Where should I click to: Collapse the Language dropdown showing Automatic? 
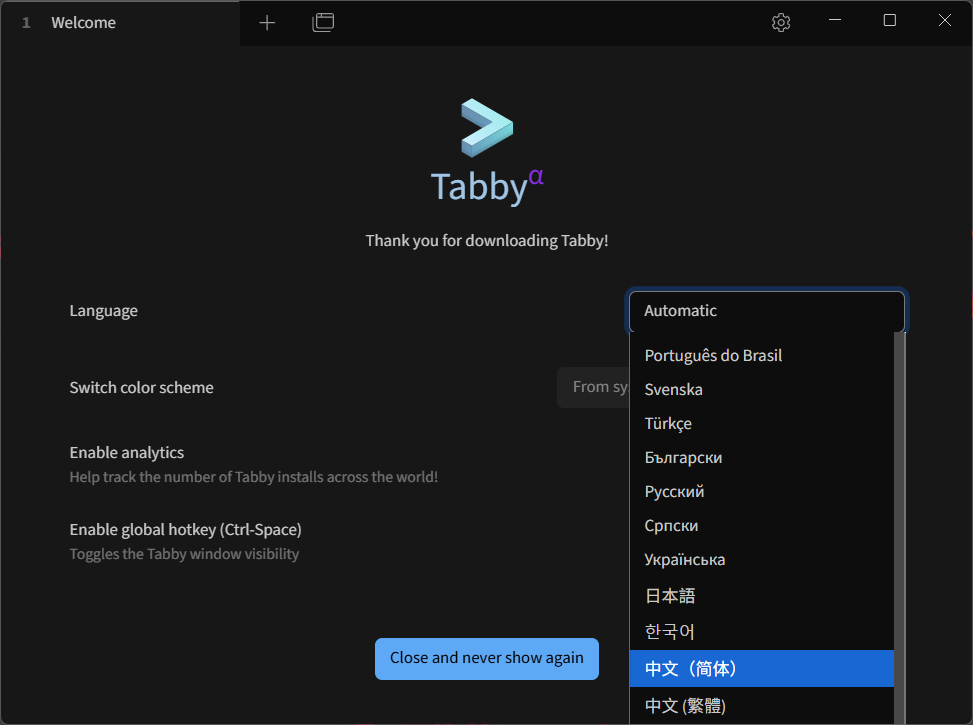tap(767, 311)
